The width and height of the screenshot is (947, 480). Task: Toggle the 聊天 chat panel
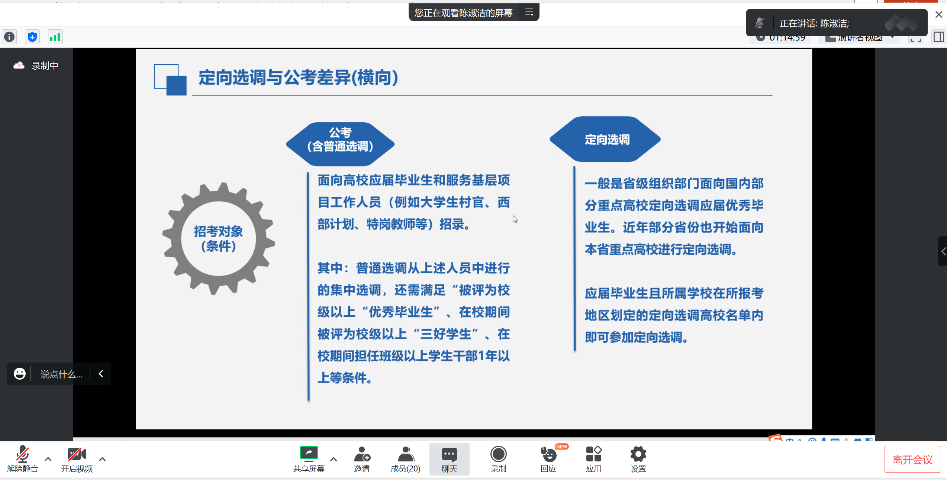click(x=449, y=458)
